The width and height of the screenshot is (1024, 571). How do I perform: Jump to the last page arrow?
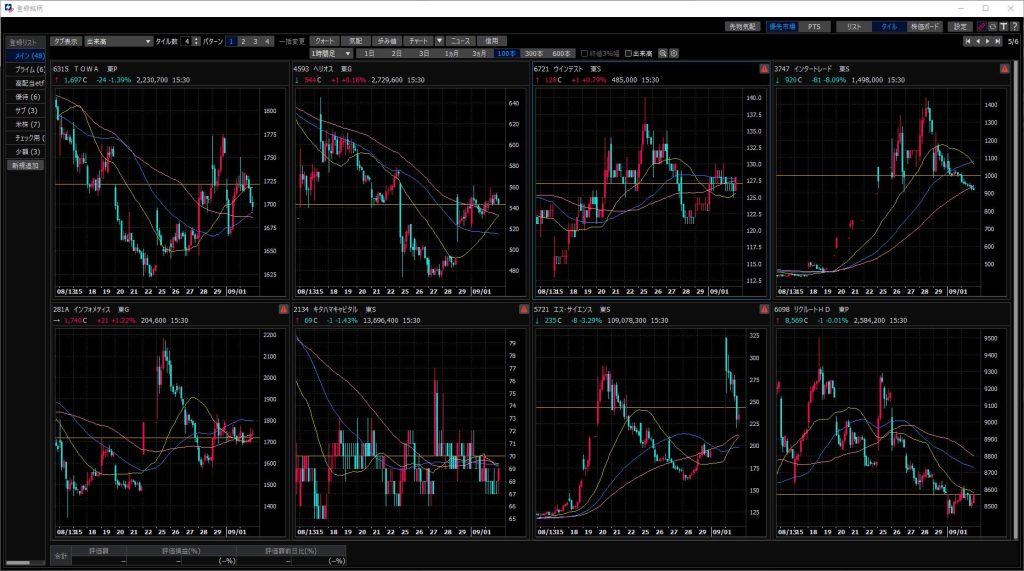click(997, 42)
